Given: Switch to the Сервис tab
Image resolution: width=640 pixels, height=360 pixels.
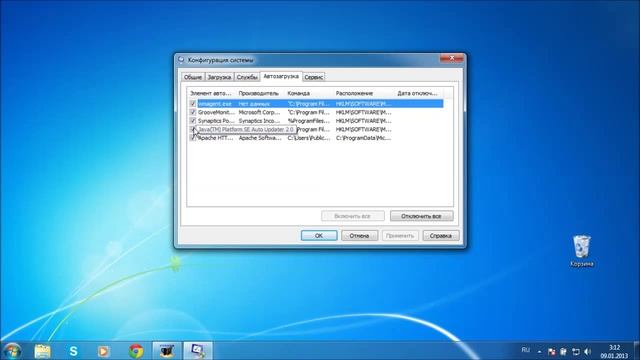Looking at the screenshot, I should (313, 77).
